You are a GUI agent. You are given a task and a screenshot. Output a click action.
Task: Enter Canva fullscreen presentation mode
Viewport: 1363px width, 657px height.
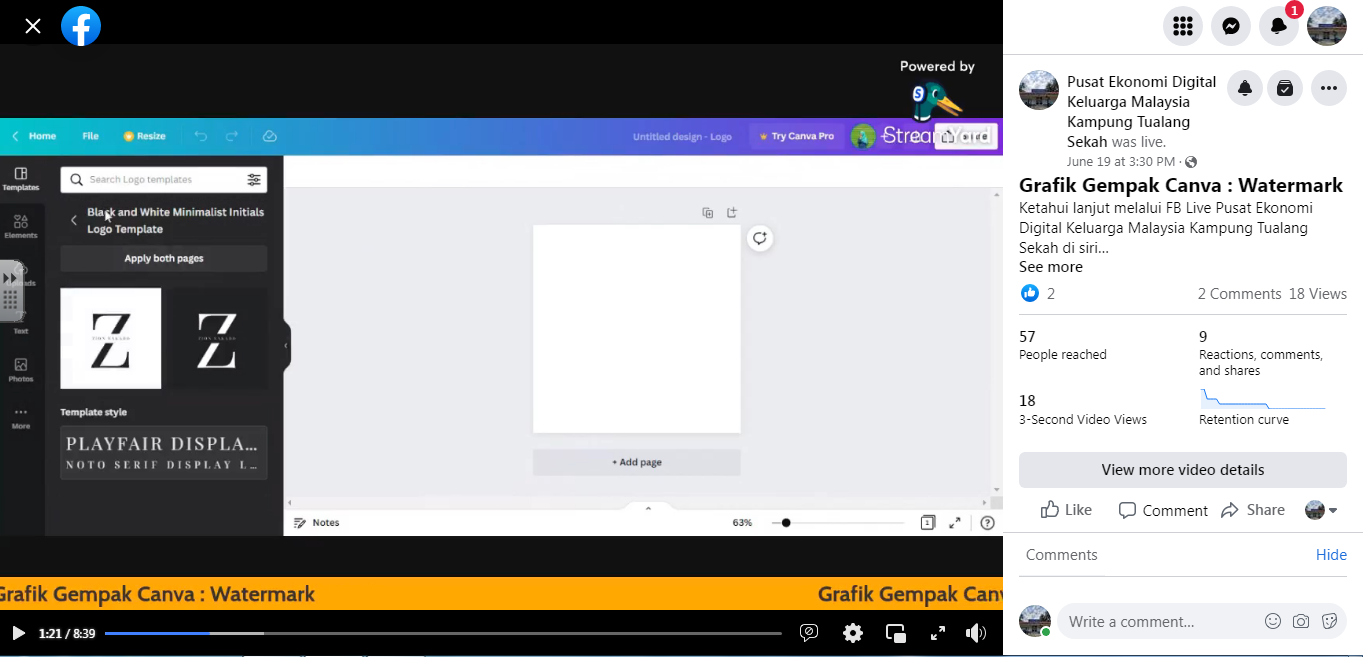click(x=955, y=523)
